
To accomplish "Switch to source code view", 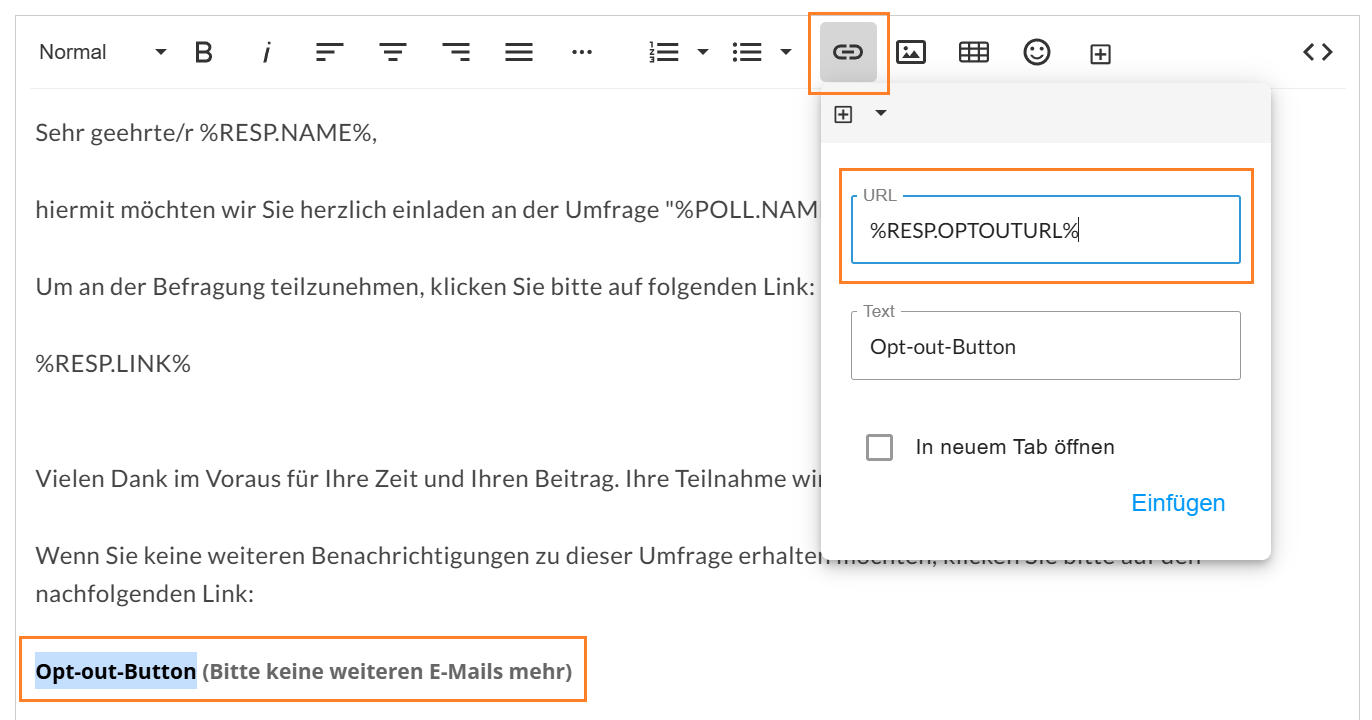I will (1318, 52).
